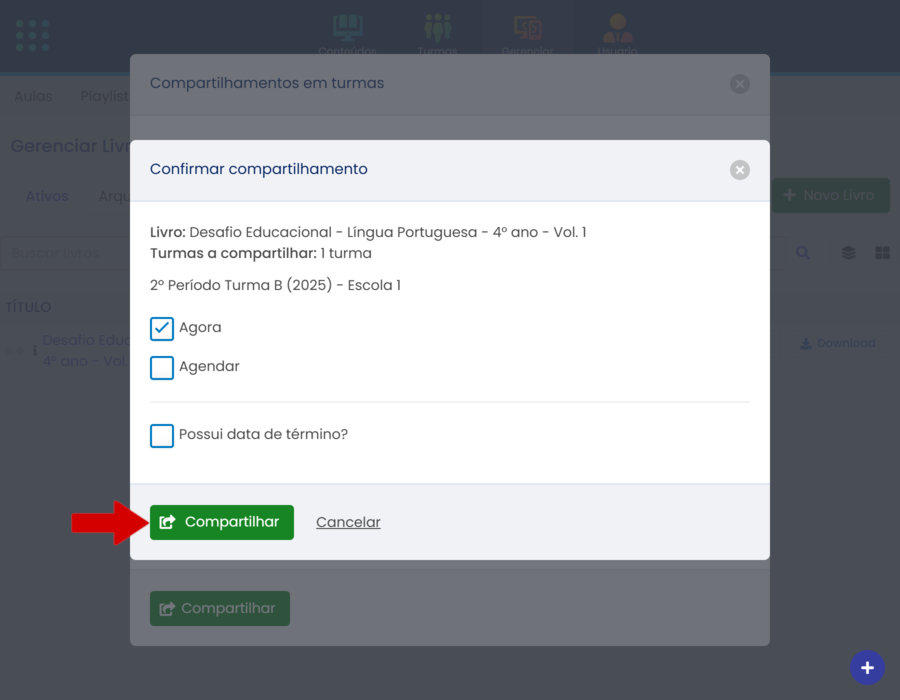Screen dimensions: 900x700
Task: Click the dotted grid app logo
Action: pos(33,35)
